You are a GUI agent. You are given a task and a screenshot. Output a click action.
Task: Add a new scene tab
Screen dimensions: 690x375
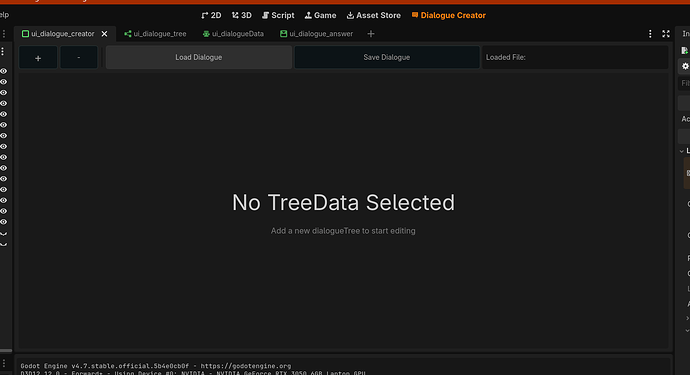pyautogui.click(x=371, y=34)
